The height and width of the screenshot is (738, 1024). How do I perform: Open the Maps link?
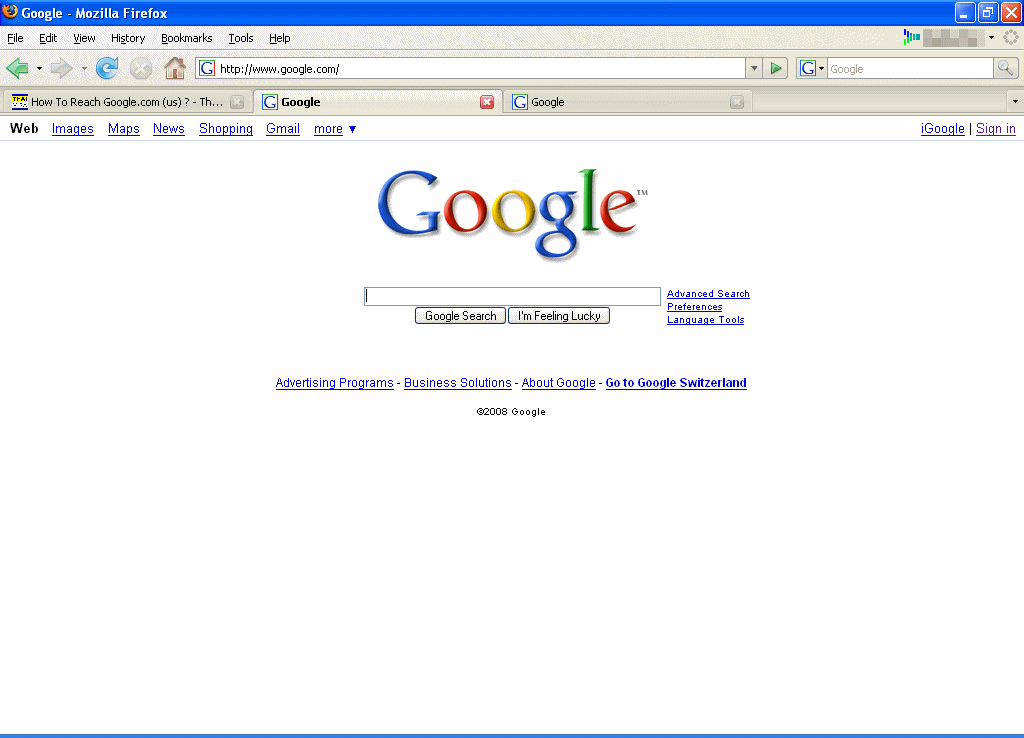pyautogui.click(x=123, y=129)
